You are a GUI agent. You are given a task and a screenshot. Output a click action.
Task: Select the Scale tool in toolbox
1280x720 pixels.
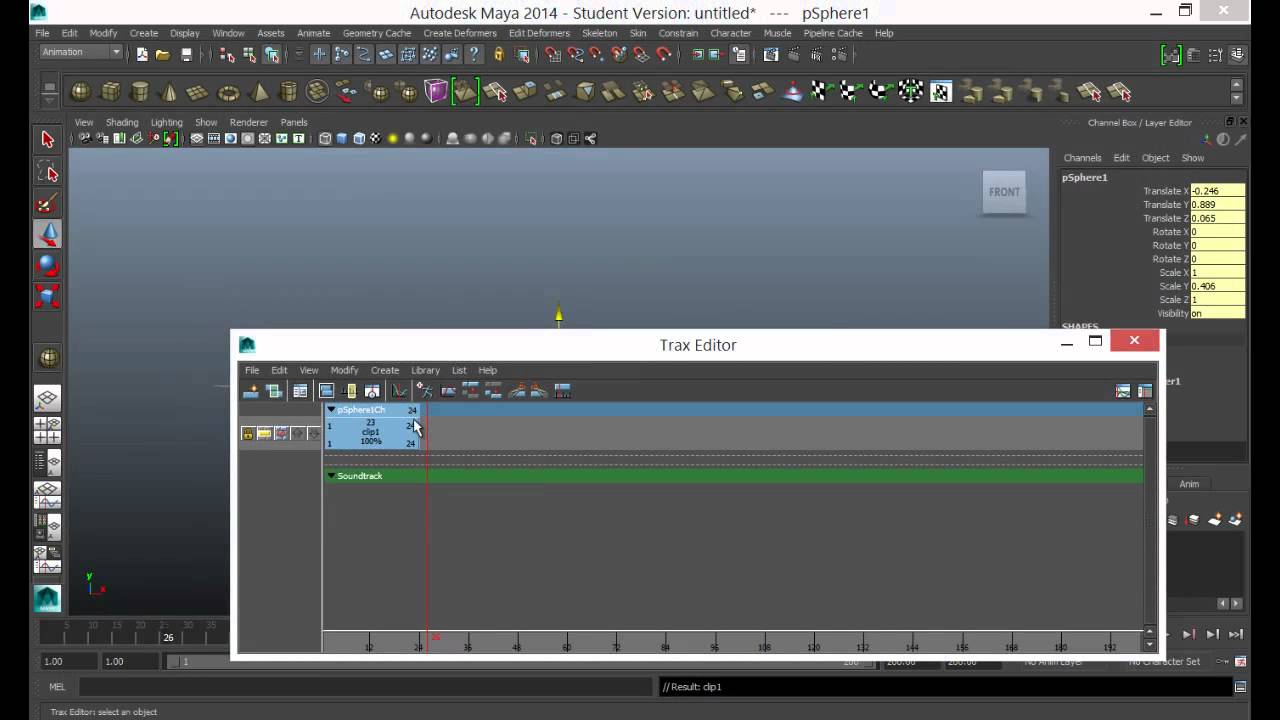coord(47,296)
